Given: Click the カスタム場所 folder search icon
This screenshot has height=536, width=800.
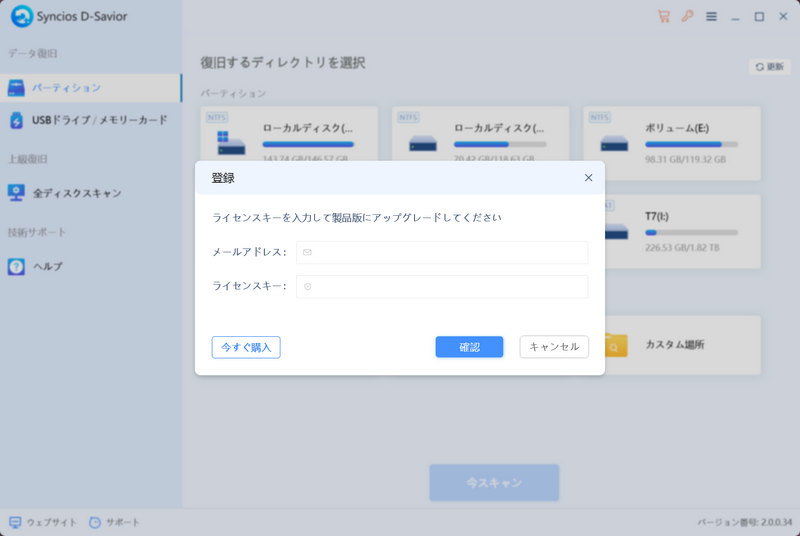Looking at the screenshot, I should click(x=616, y=345).
